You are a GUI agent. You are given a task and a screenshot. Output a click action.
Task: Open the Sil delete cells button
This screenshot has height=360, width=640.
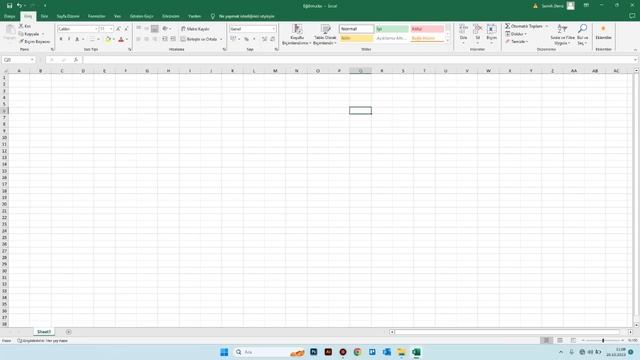pos(478,34)
